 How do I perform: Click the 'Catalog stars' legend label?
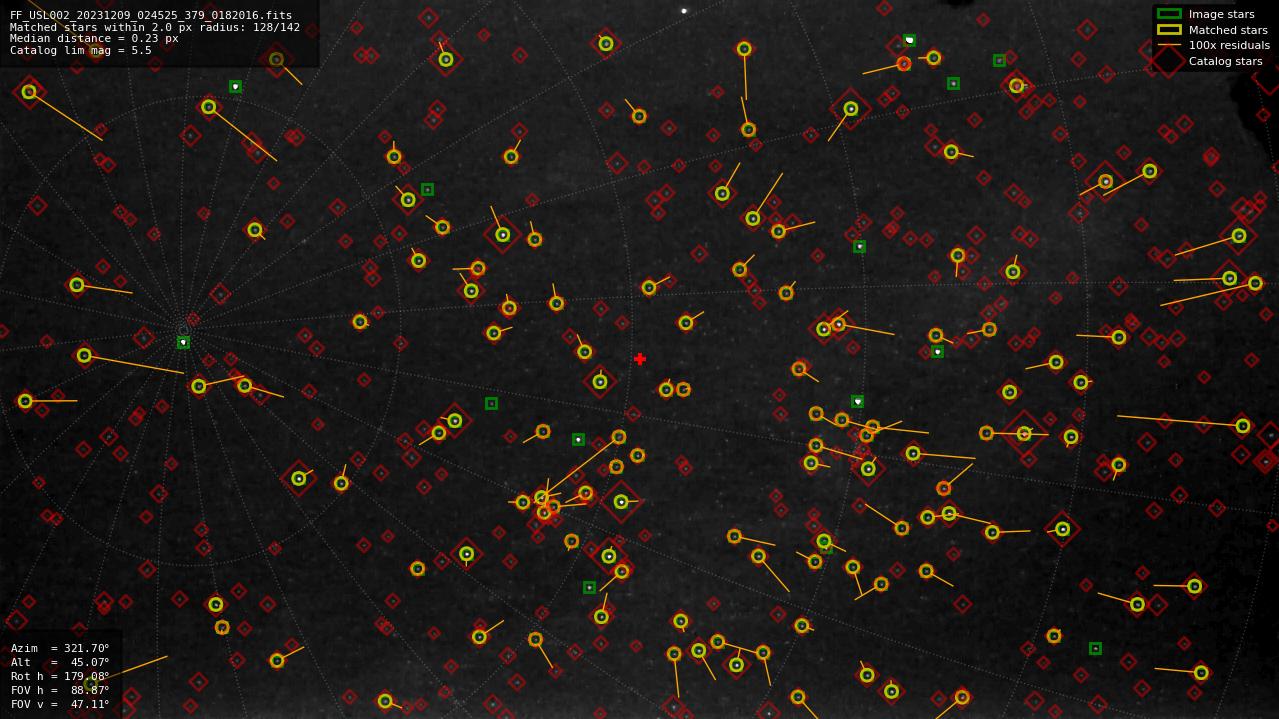coord(1225,61)
